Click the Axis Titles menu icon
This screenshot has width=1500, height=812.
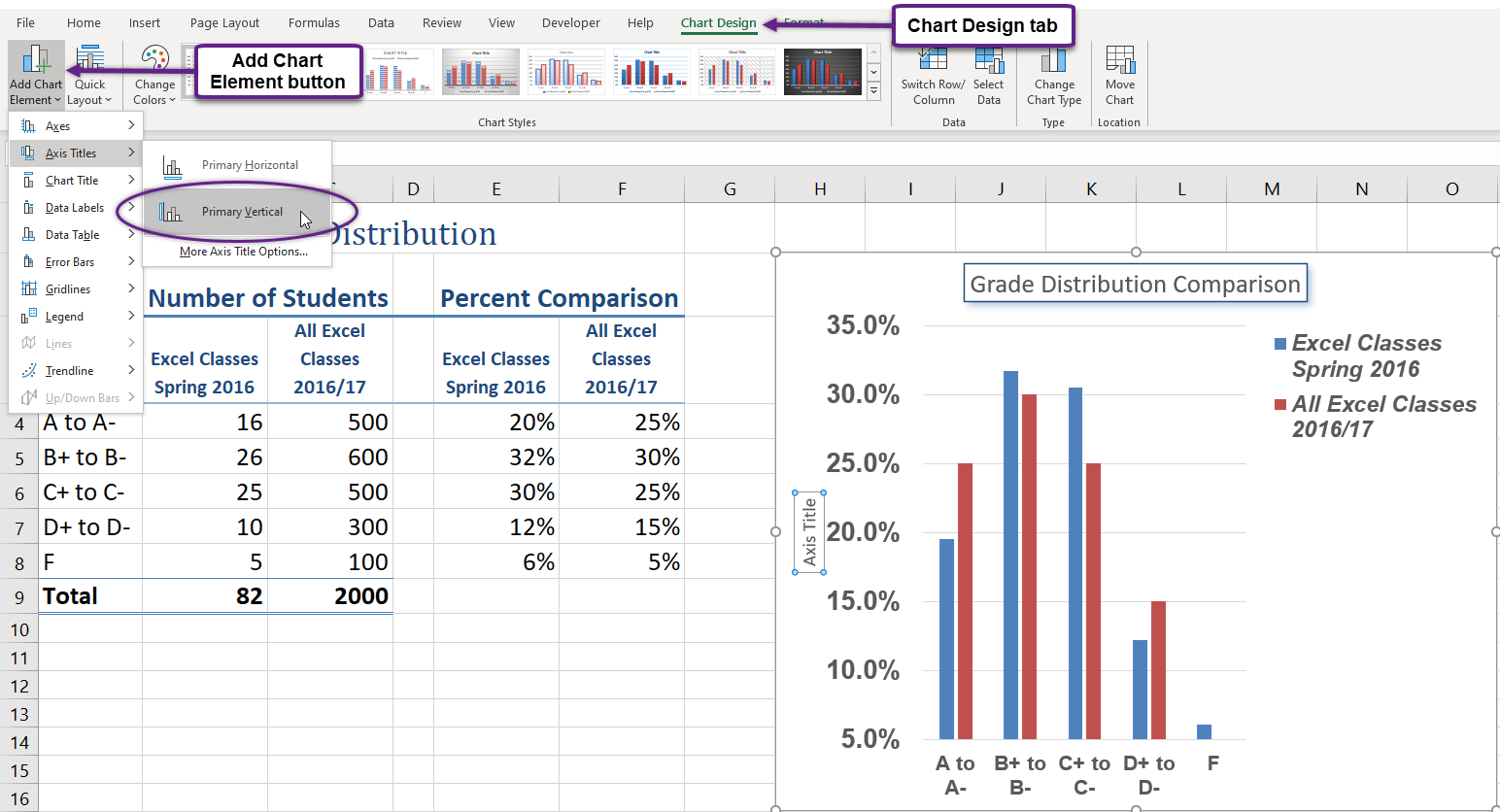pos(28,153)
